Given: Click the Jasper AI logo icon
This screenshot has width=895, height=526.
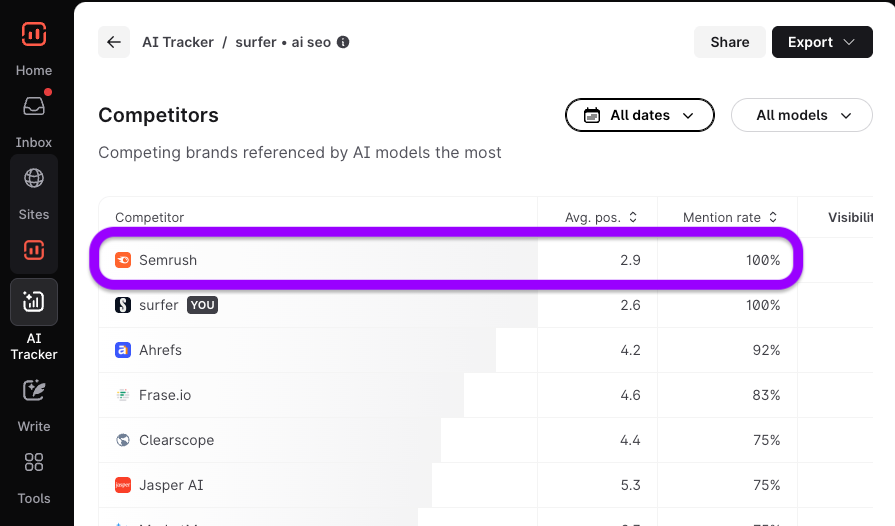Looking at the screenshot, I should click(x=123, y=485).
